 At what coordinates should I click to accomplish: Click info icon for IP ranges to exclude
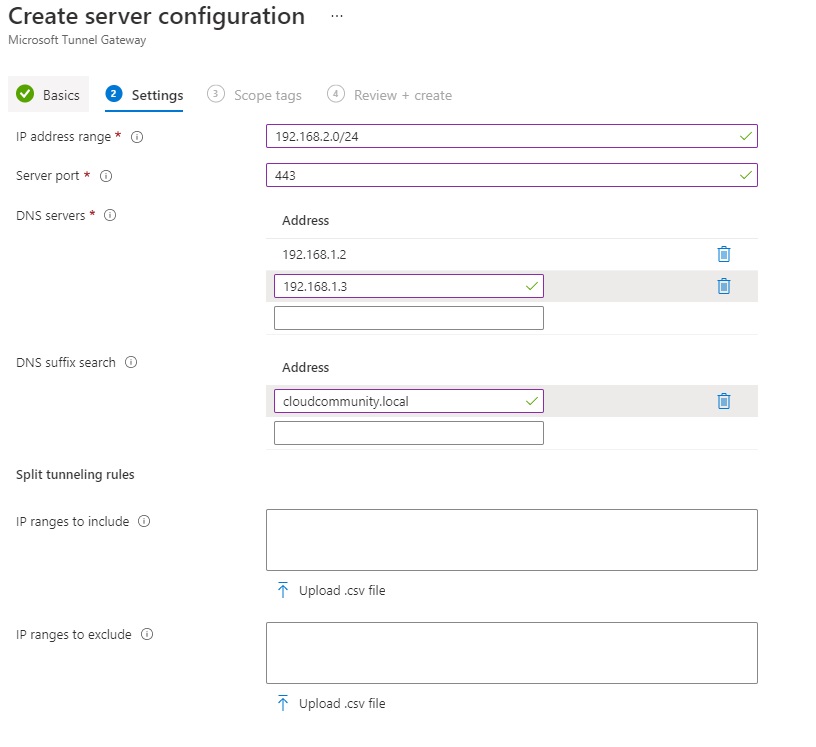[x=147, y=634]
